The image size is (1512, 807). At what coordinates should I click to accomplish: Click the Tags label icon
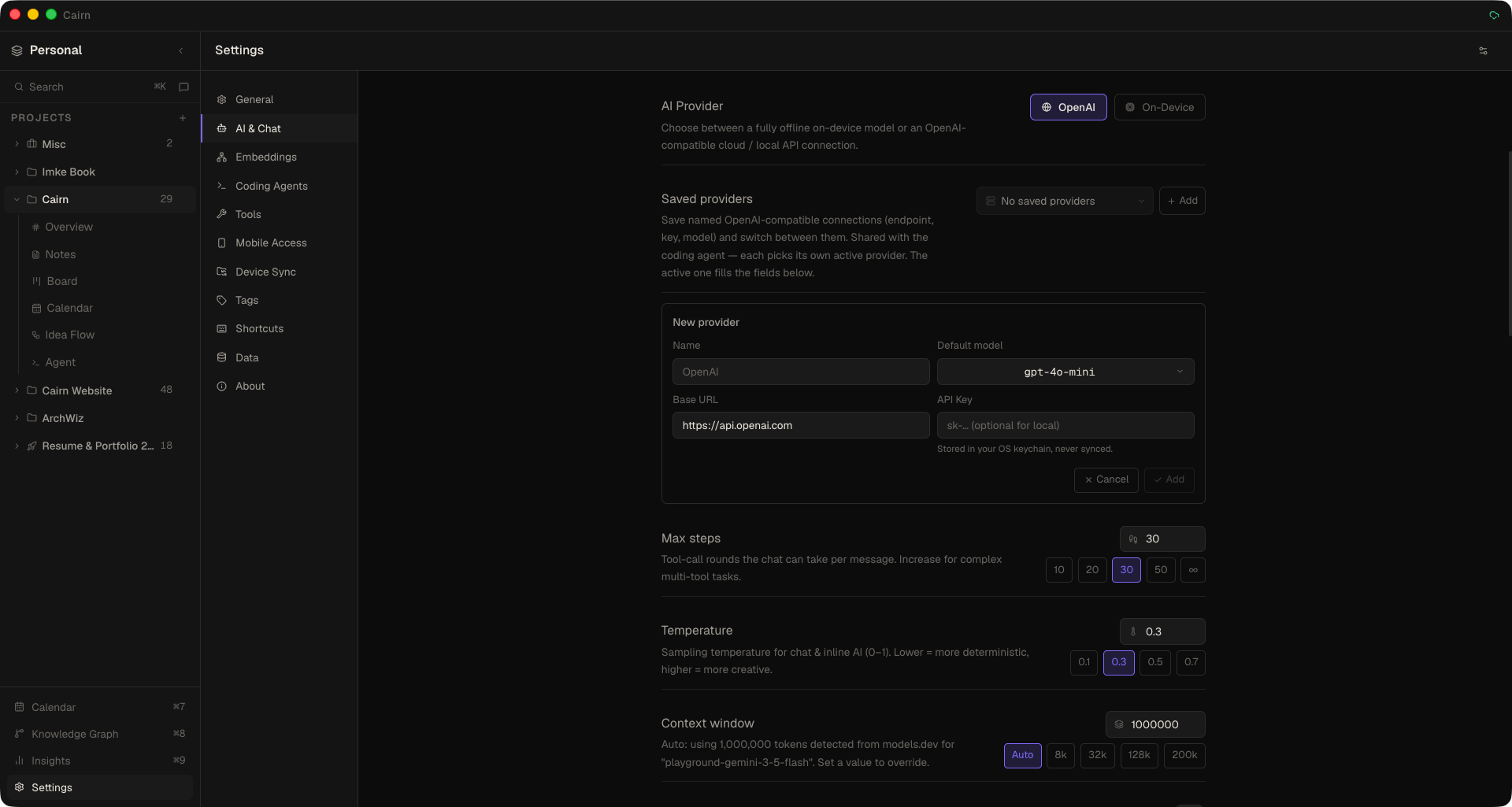pyautogui.click(x=222, y=300)
